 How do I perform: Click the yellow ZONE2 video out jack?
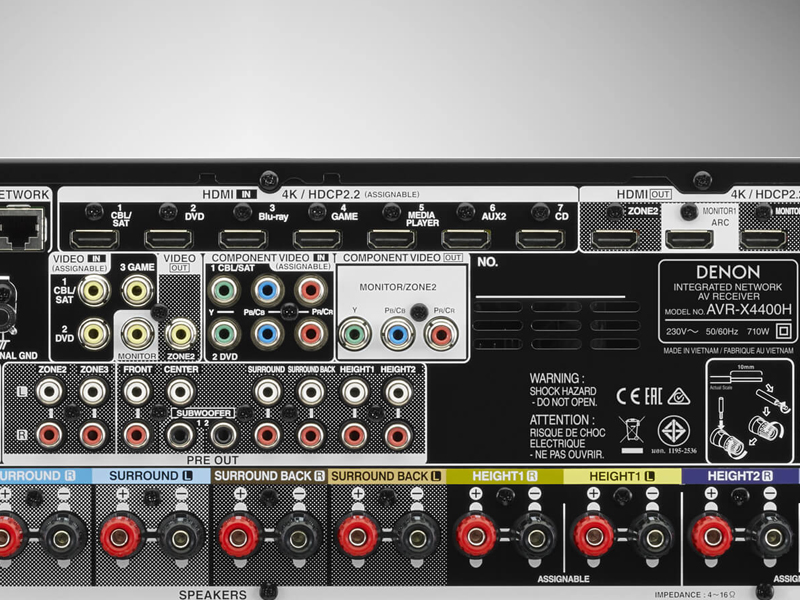coord(181,334)
